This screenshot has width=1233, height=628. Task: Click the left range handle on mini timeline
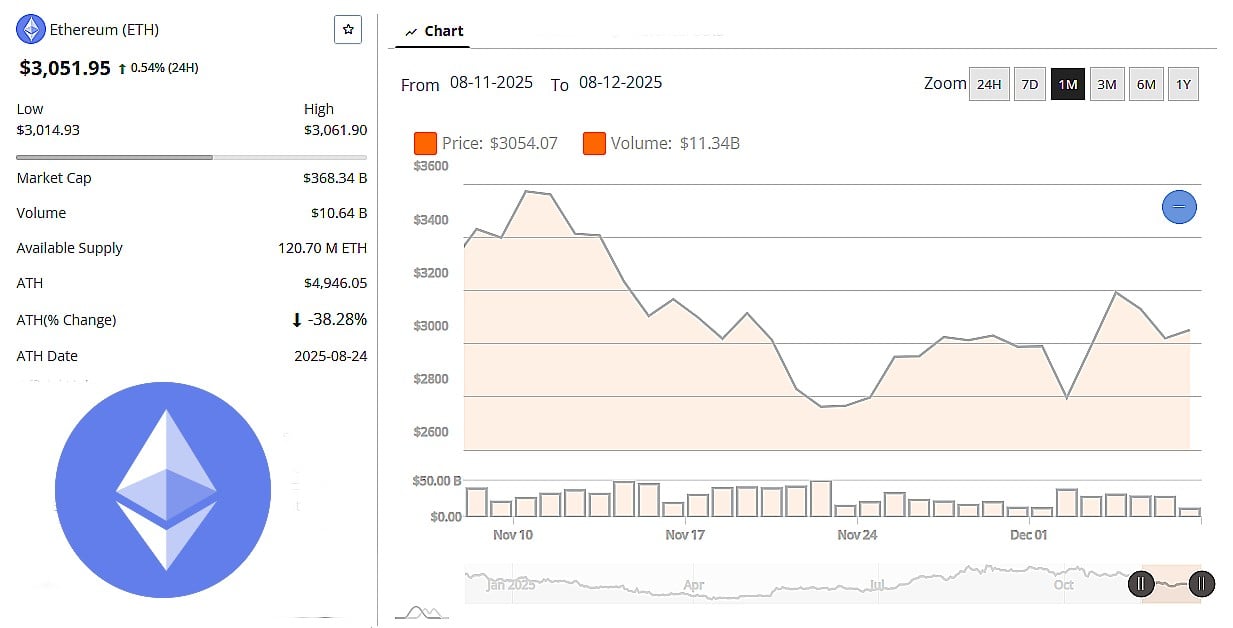1141,583
